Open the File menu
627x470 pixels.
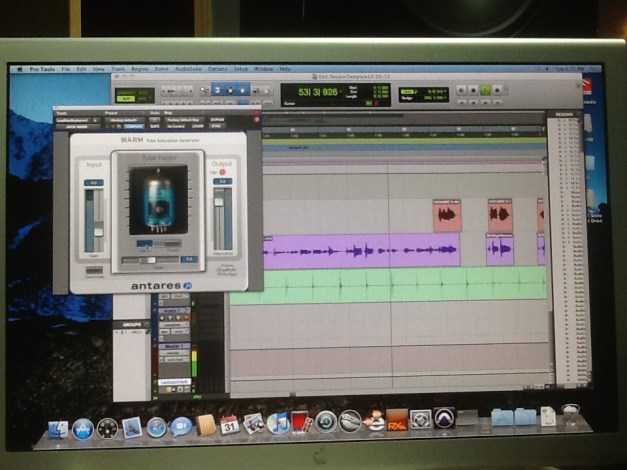(66, 69)
